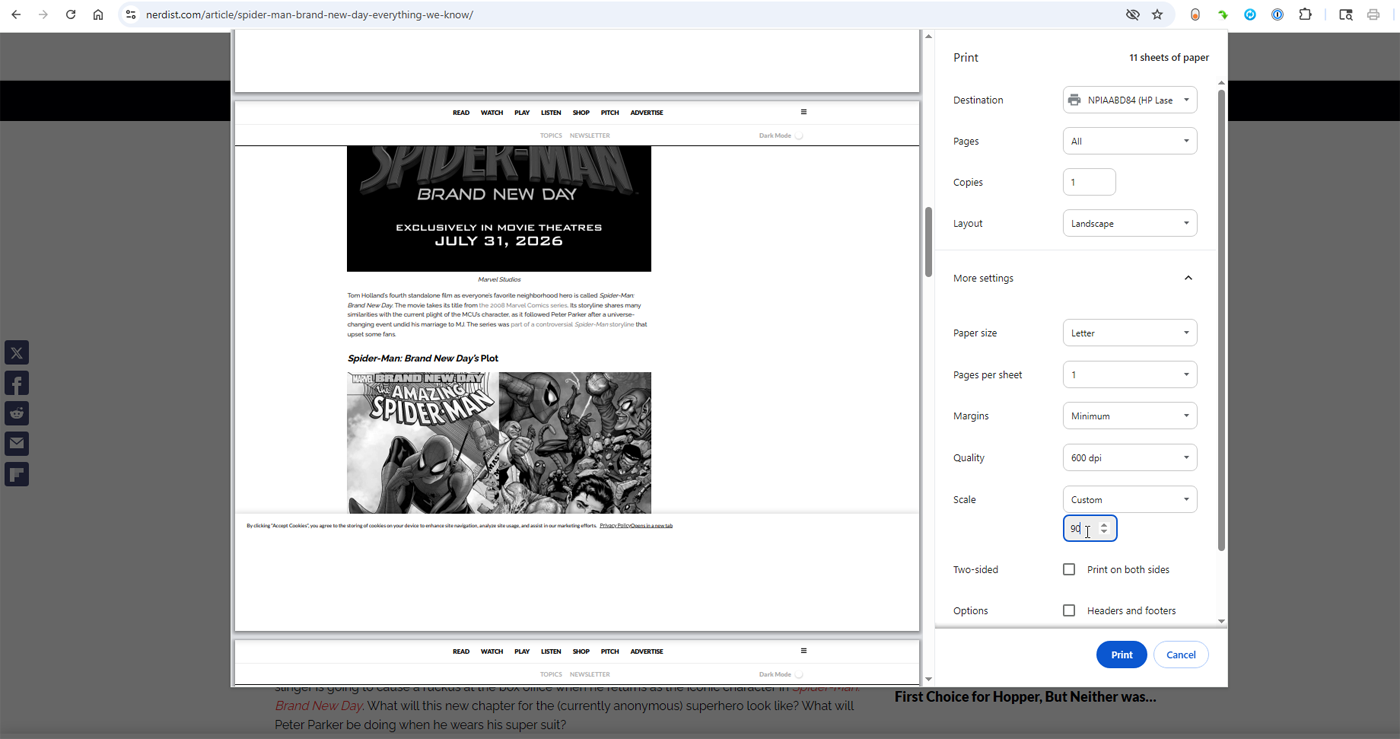Increase scale with the stepper up arrow
This screenshot has width=1400, height=739.
(x=1104, y=524)
